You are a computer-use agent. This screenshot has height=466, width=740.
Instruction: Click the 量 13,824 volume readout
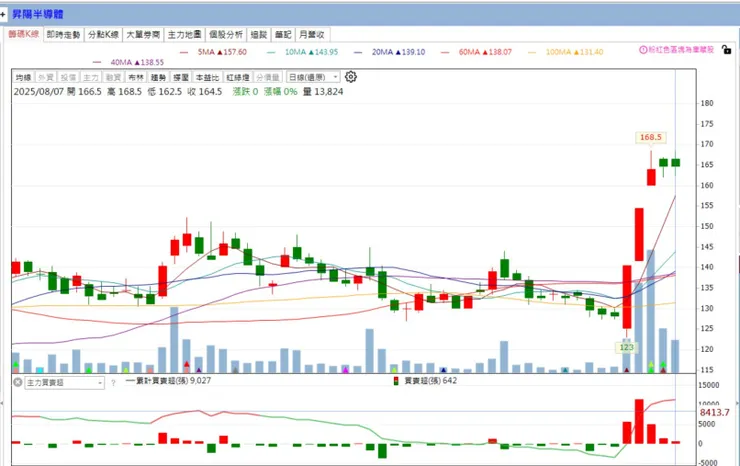click(x=323, y=92)
